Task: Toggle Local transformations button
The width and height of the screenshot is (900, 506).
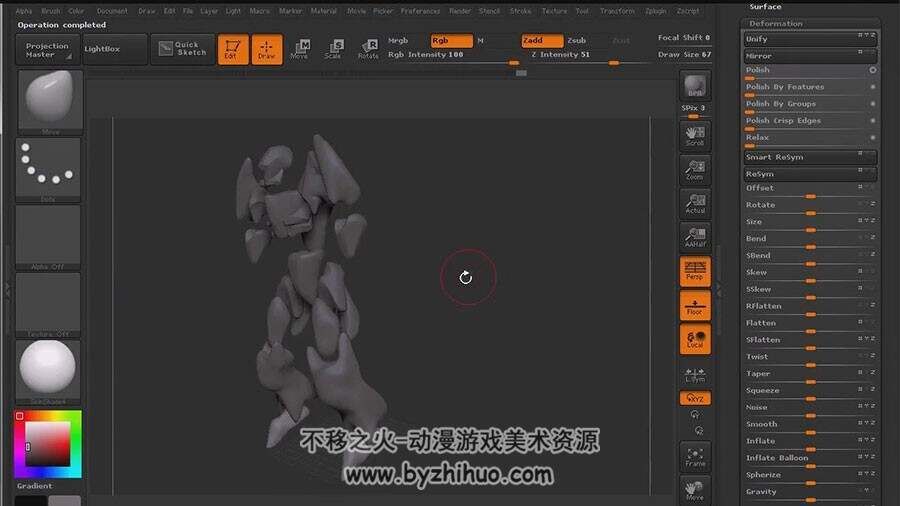Action: coord(695,339)
